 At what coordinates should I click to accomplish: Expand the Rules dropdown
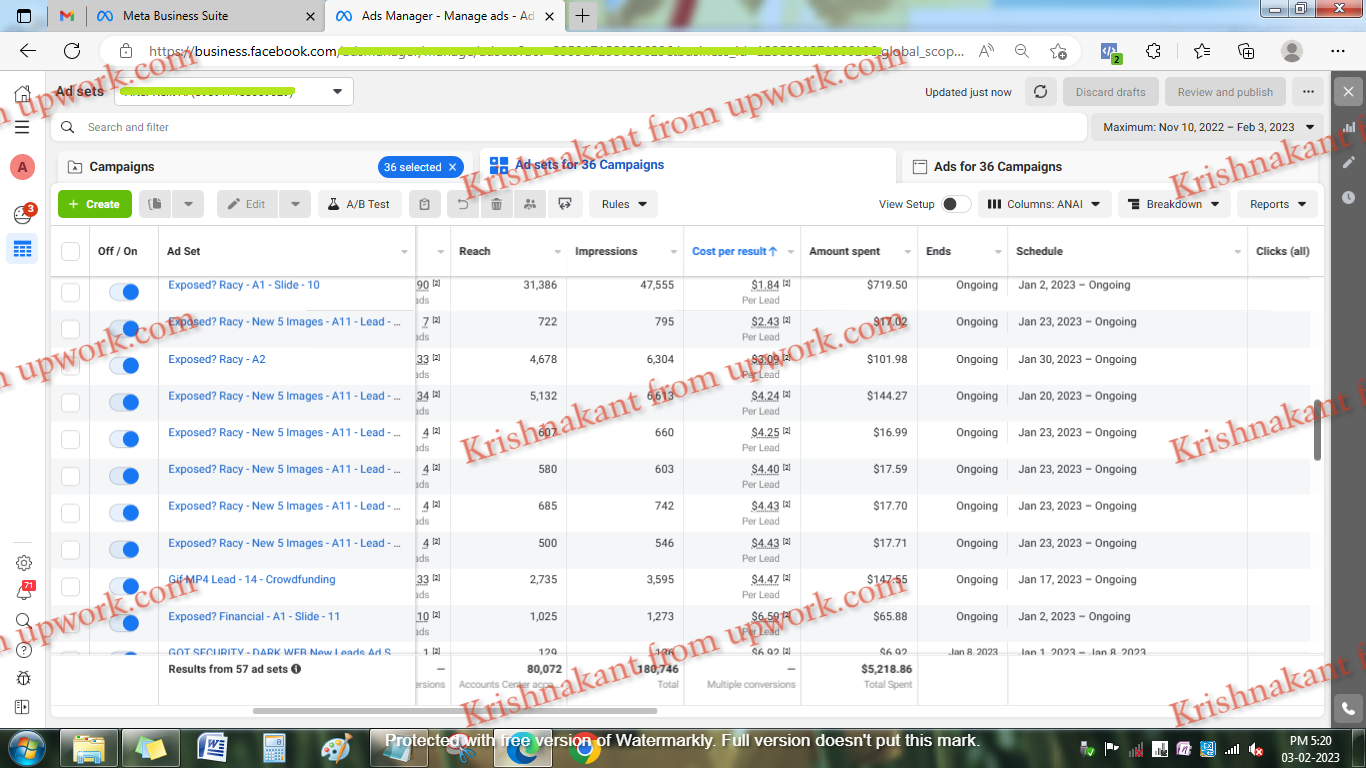pos(622,203)
